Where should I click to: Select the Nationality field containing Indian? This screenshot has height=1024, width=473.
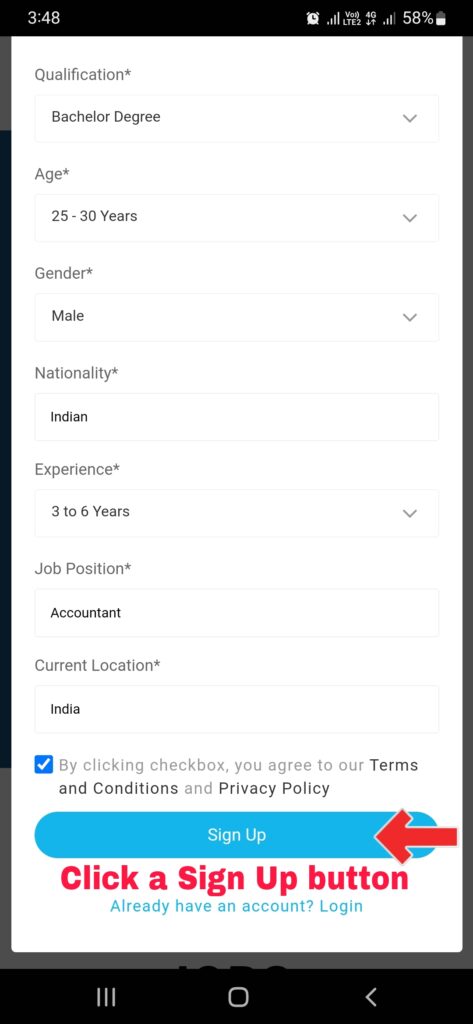point(236,417)
